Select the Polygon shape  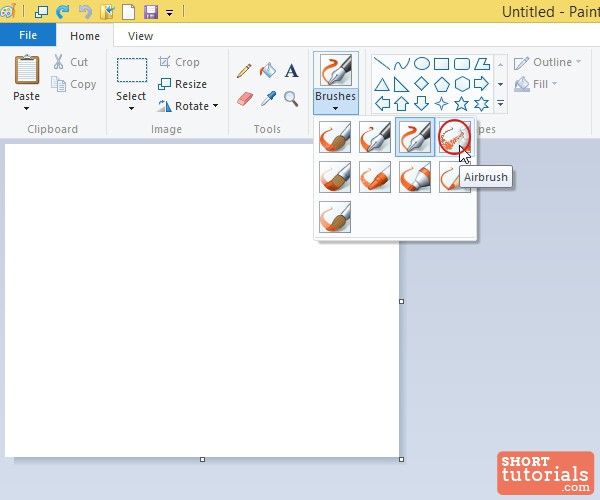[482, 64]
